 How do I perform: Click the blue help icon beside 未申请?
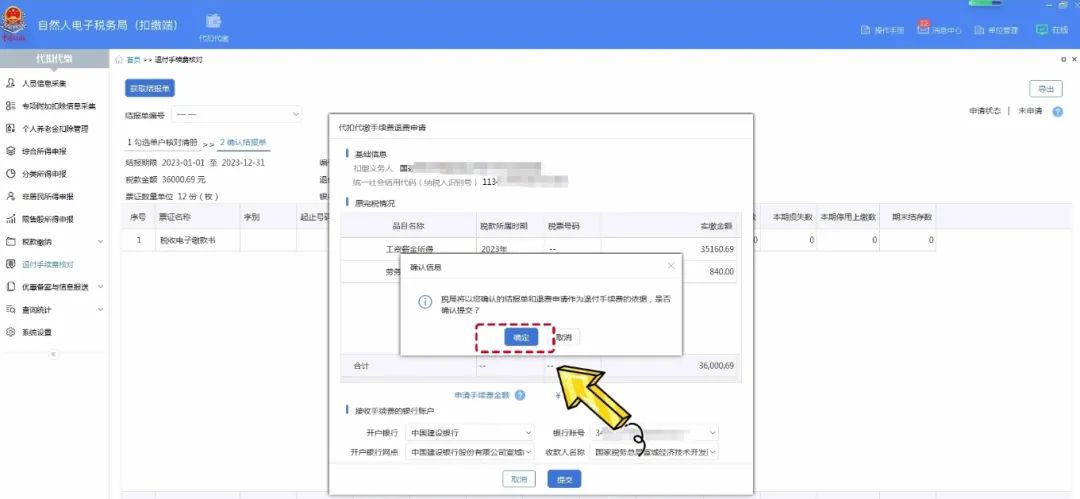point(1057,111)
